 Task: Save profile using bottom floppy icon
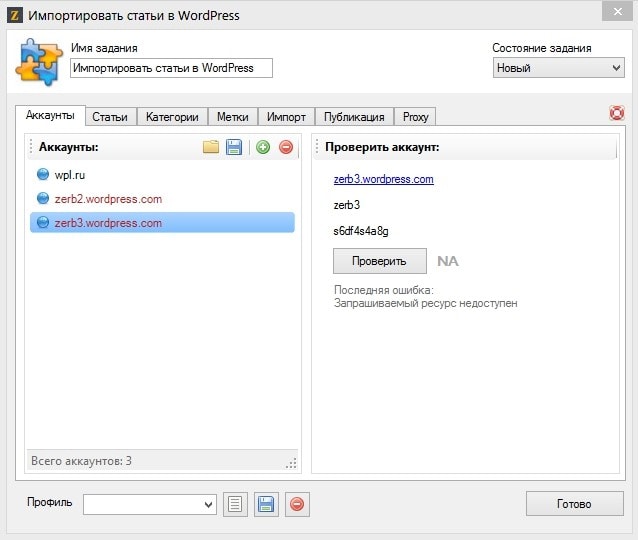(x=266, y=504)
